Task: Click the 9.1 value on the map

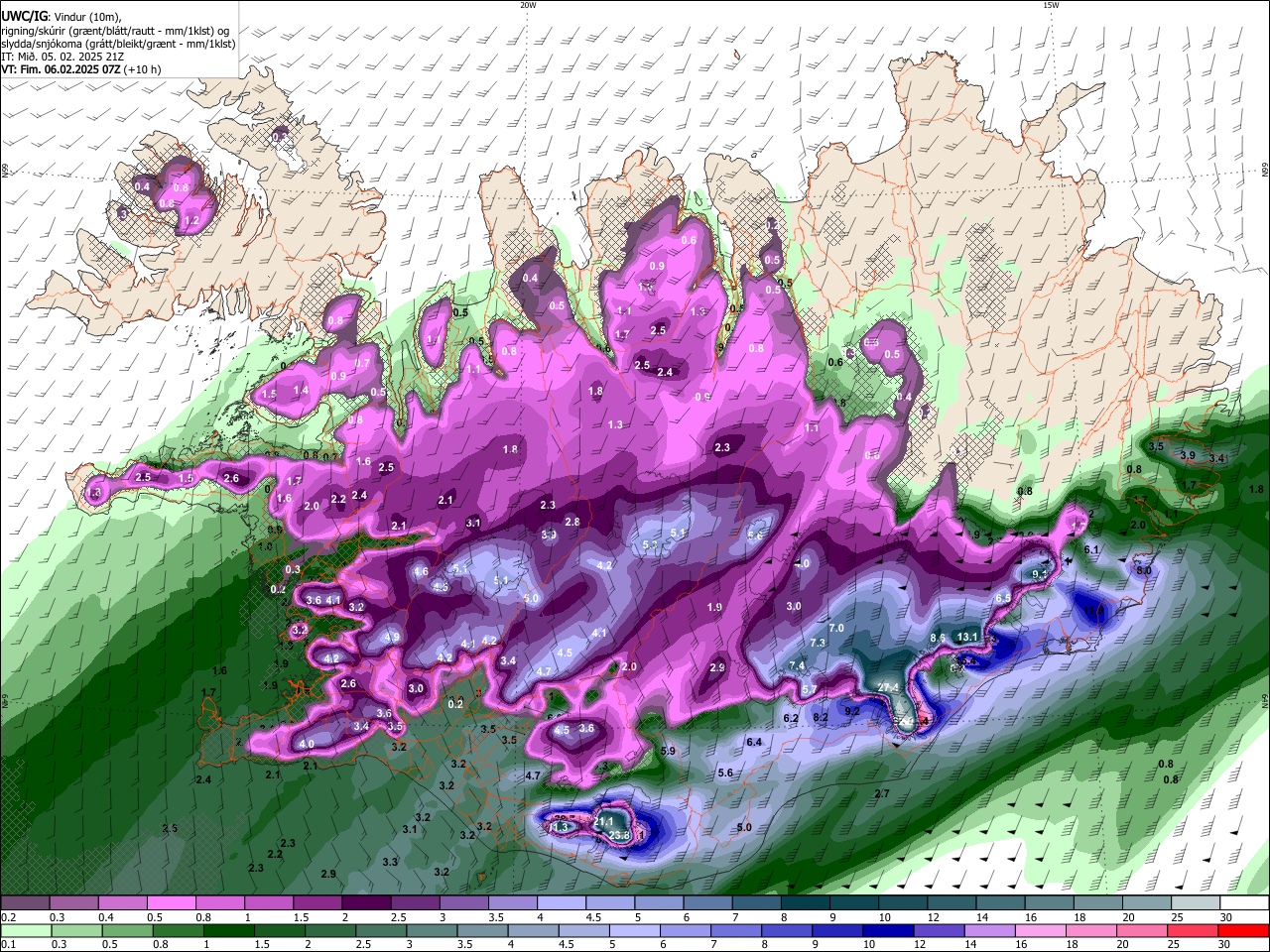Action: click(x=1041, y=574)
